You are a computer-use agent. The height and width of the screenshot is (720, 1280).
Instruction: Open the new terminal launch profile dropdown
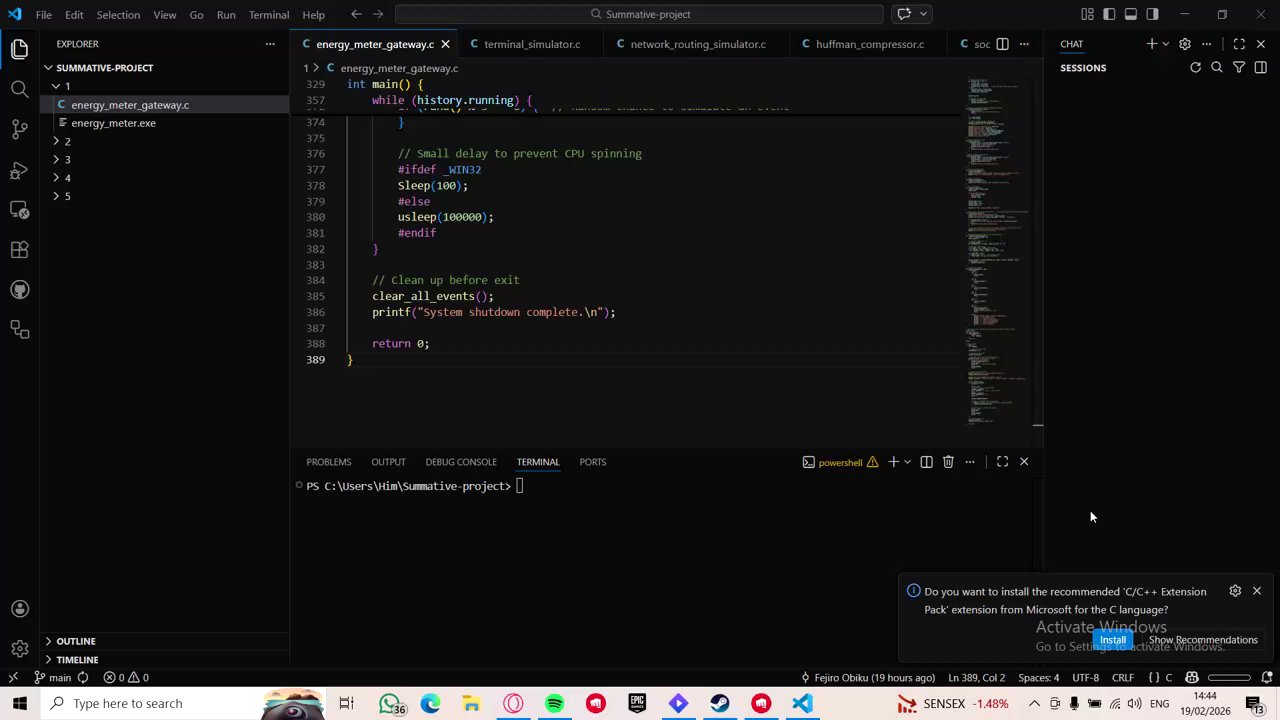click(x=907, y=462)
